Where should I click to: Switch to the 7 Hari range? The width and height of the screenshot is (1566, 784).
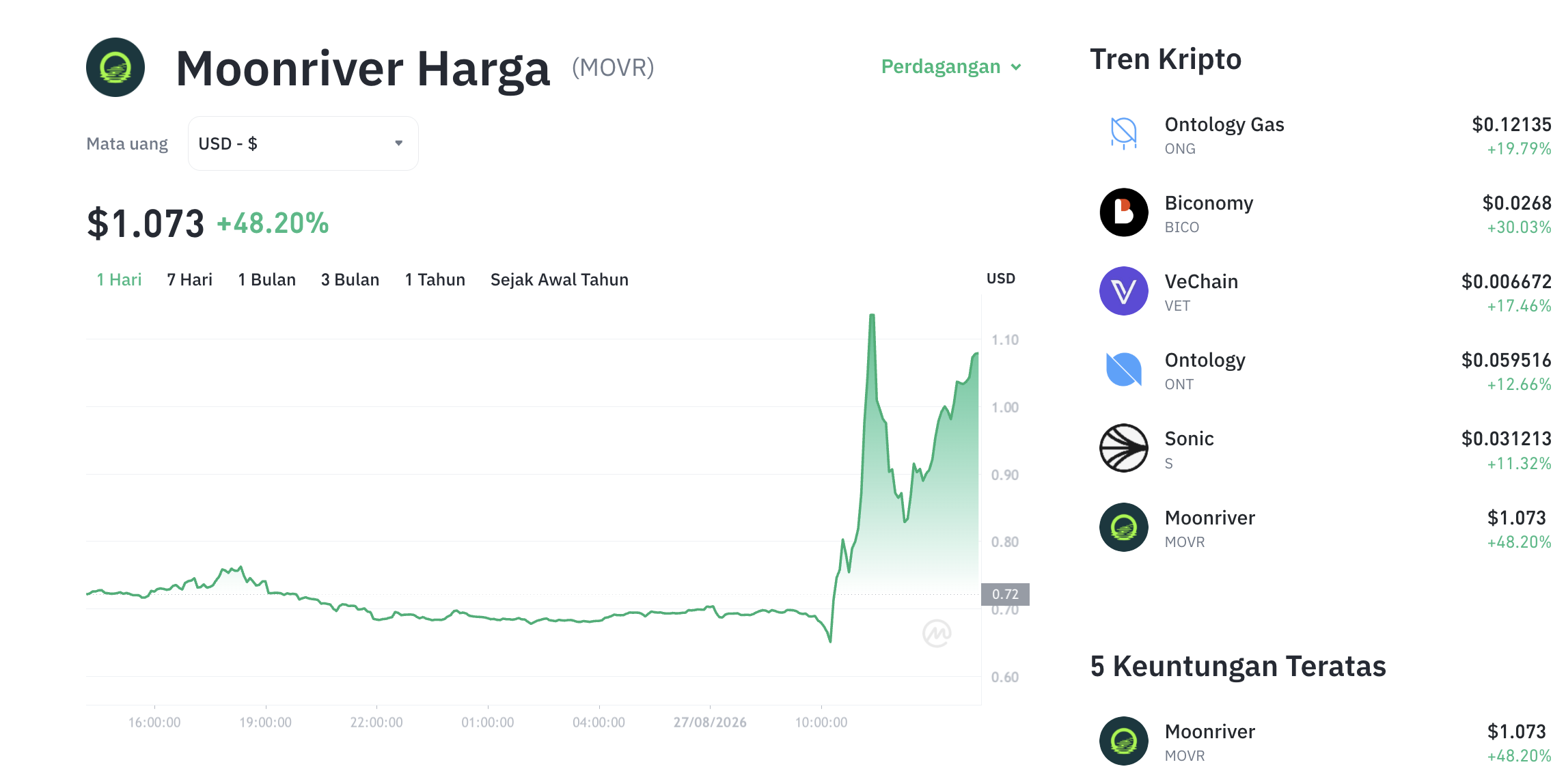coord(189,280)
